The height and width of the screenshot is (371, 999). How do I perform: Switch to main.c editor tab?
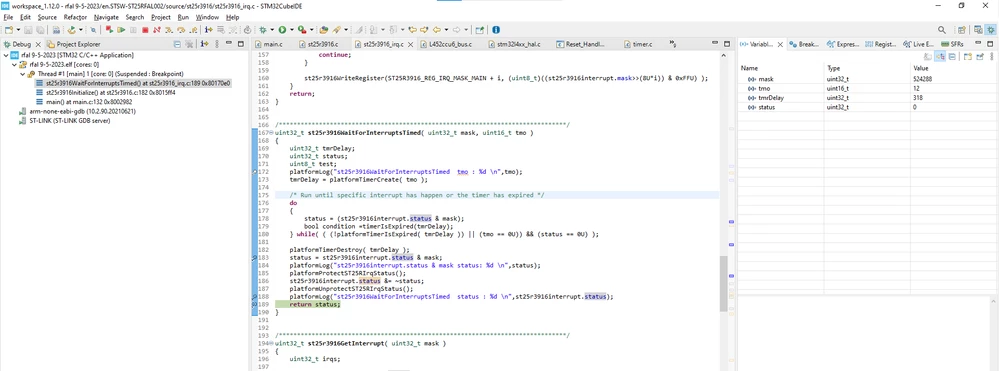[x=273, y=44]
